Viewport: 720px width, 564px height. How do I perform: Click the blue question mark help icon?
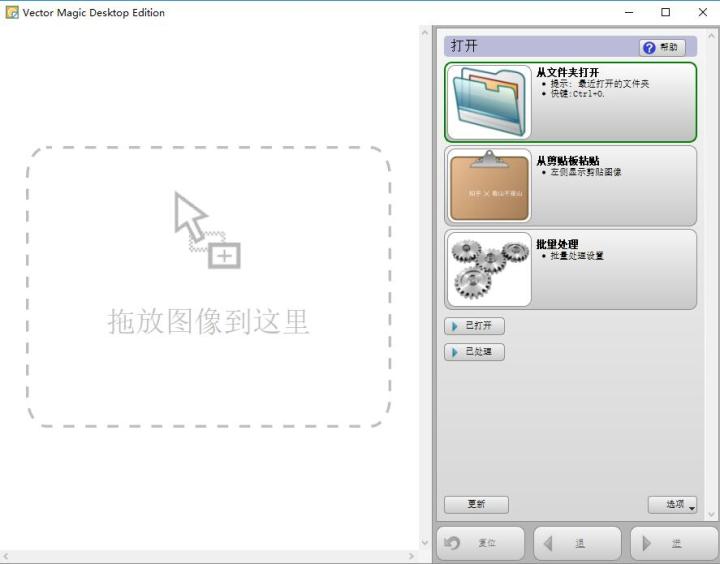click(649, 48)
